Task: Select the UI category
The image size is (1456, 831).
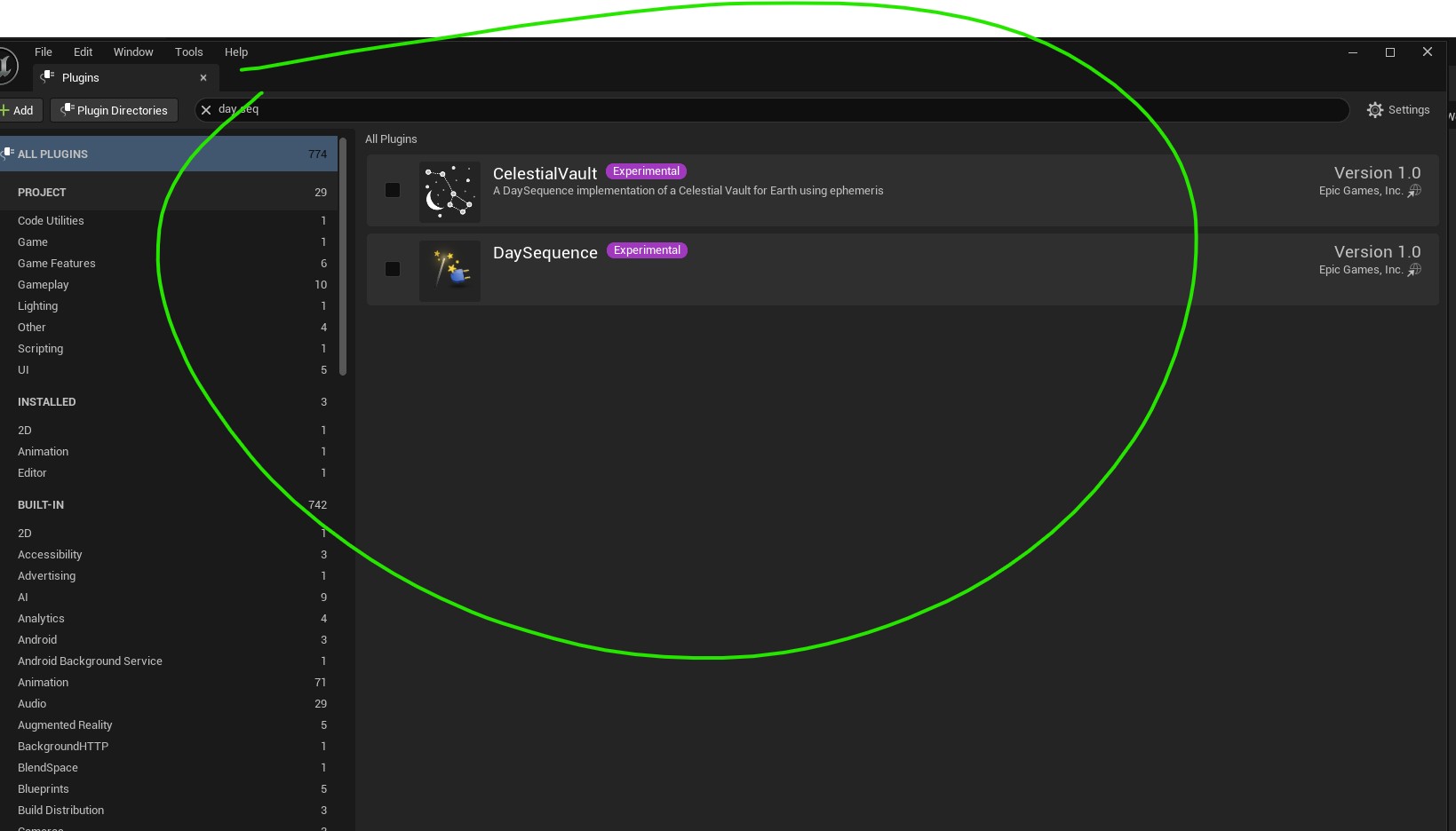Action: click(x=169, y=370)
